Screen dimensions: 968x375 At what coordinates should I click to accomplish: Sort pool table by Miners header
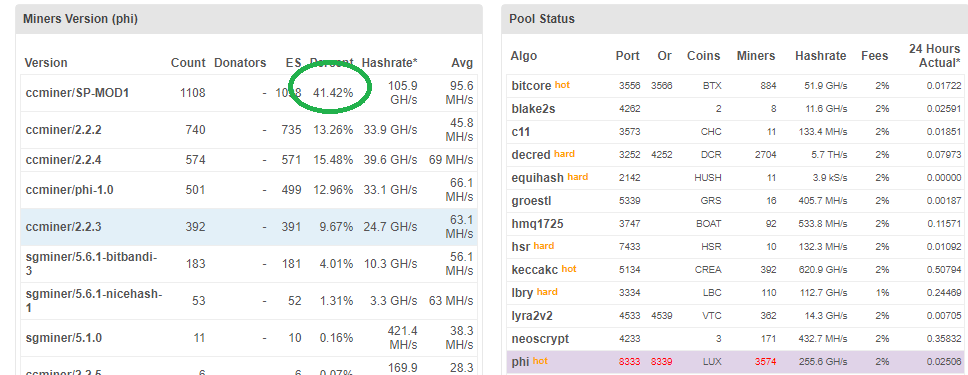[x=756, y=56]
